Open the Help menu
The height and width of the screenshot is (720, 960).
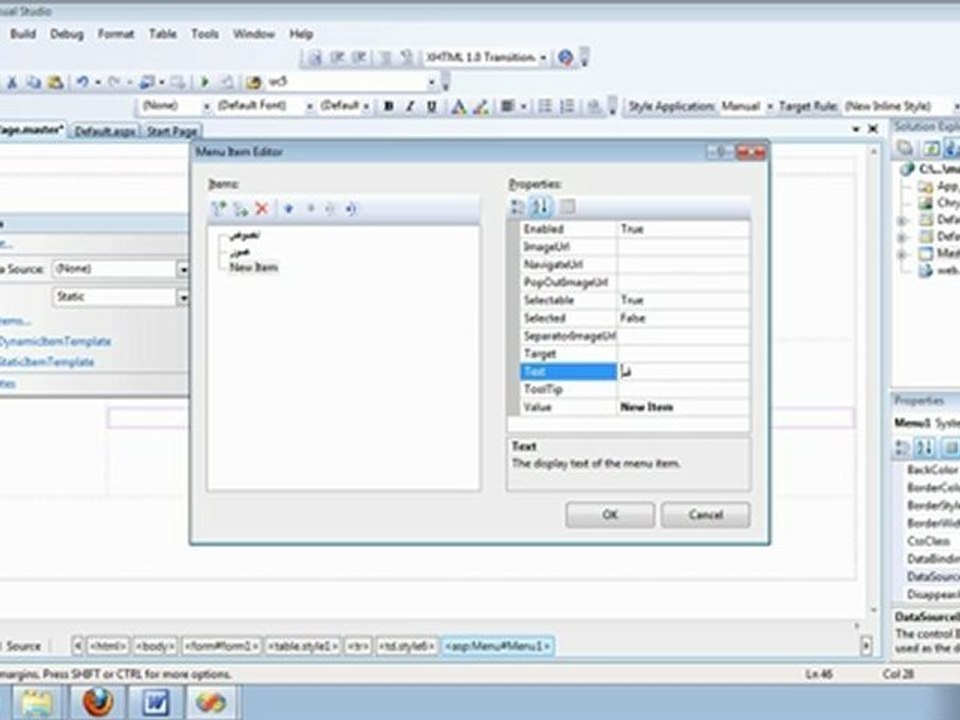[301, 34]
